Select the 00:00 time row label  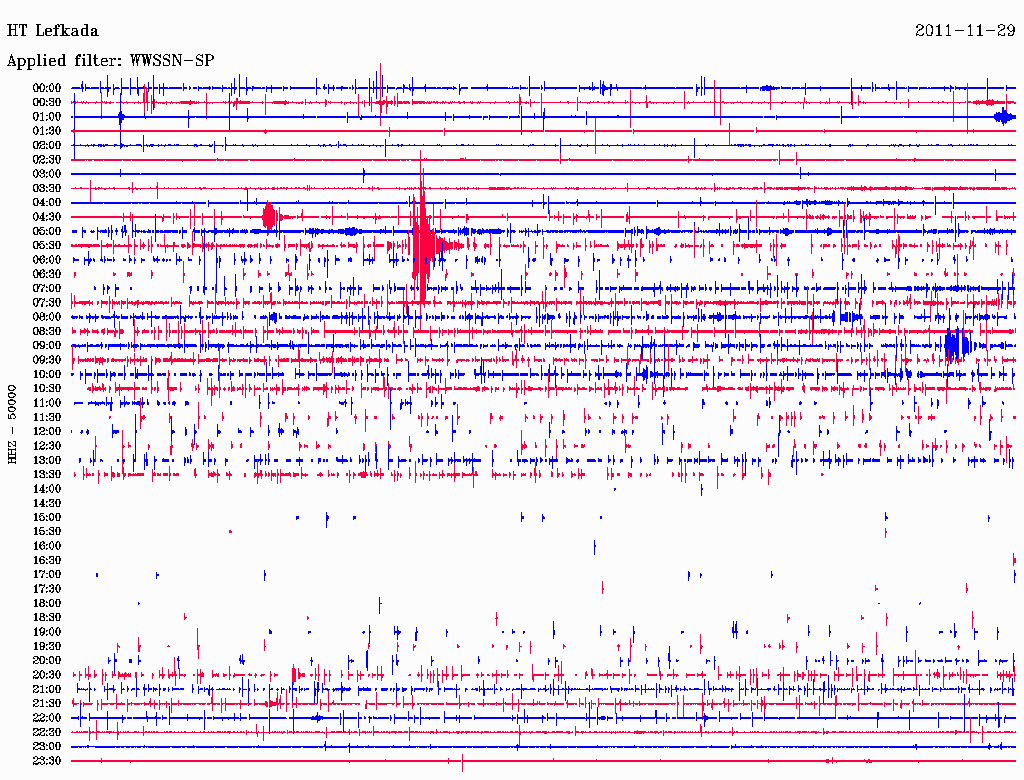[47, 88]
